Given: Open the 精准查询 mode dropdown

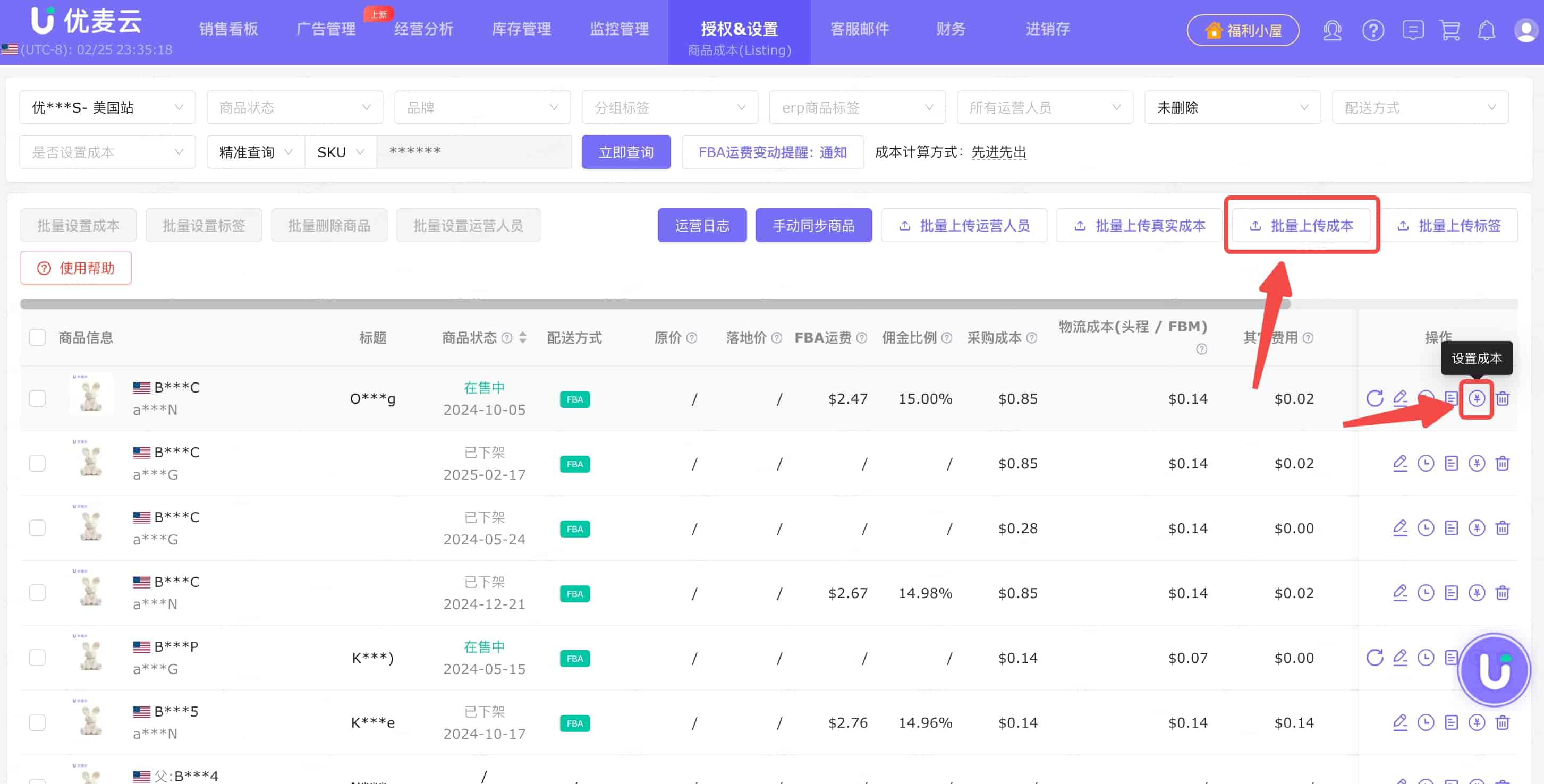Looking at the screenshot, I should (256, 152).
